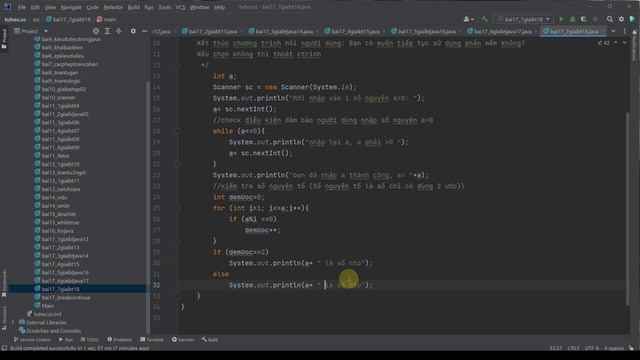
Task: Open the Terminal tool window
Action: (151, 340)
